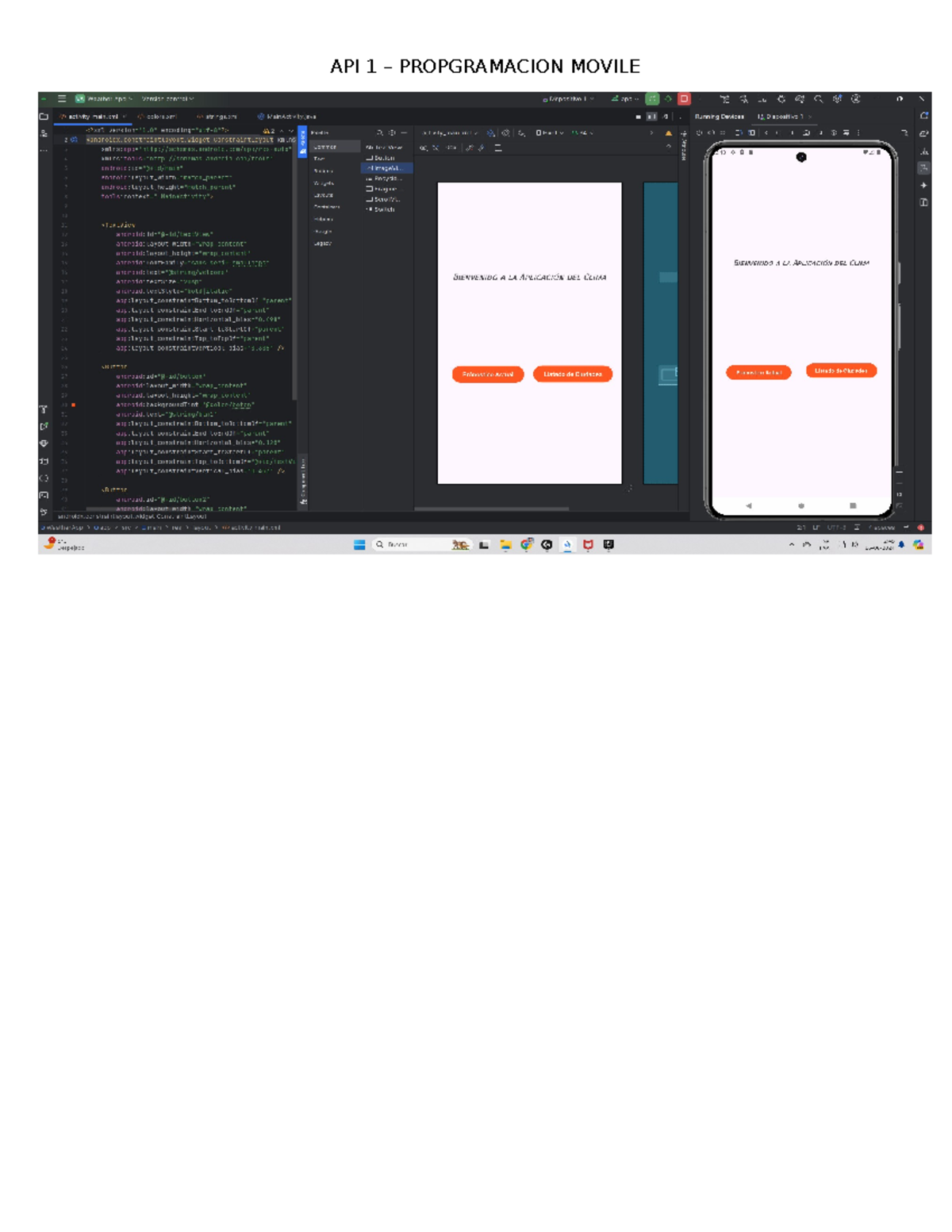
Task: Open the Debug app icon
Action: pos(668,98)
